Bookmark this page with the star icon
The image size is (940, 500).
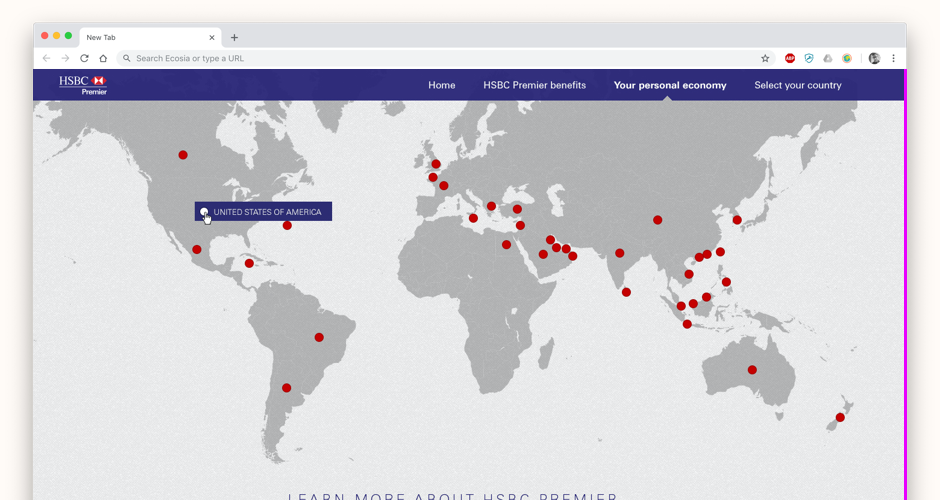tap(765, 58)
